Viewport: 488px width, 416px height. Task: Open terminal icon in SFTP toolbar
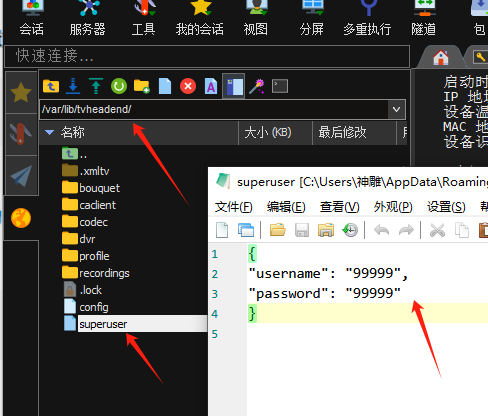click(280, 86)
